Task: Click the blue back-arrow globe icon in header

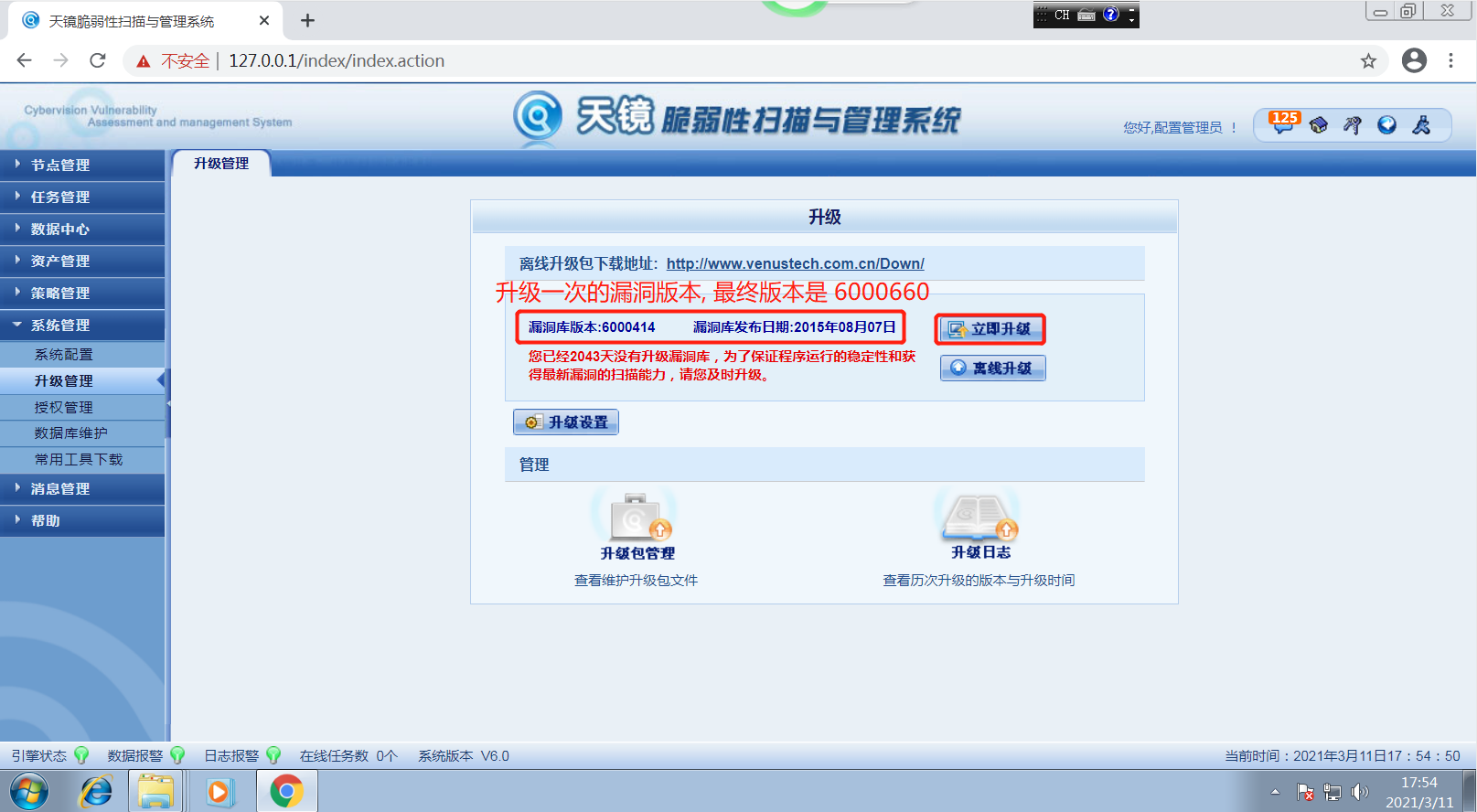Action: click(x=1387, y=125)
